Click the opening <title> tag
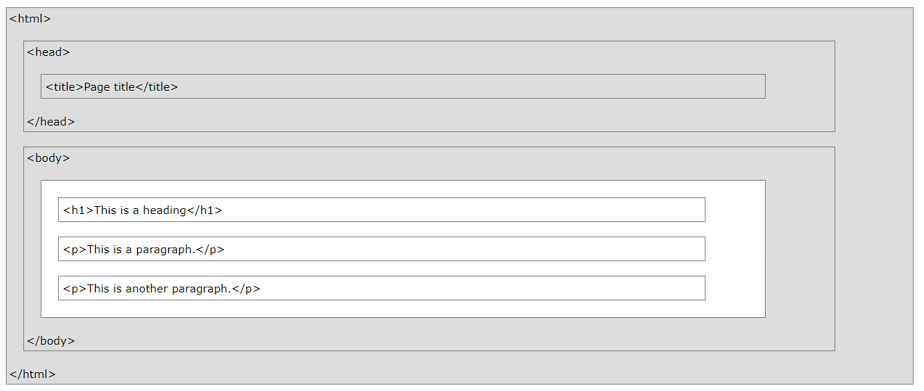The height and width of the screenshot is (391, 924). (65, 87)
